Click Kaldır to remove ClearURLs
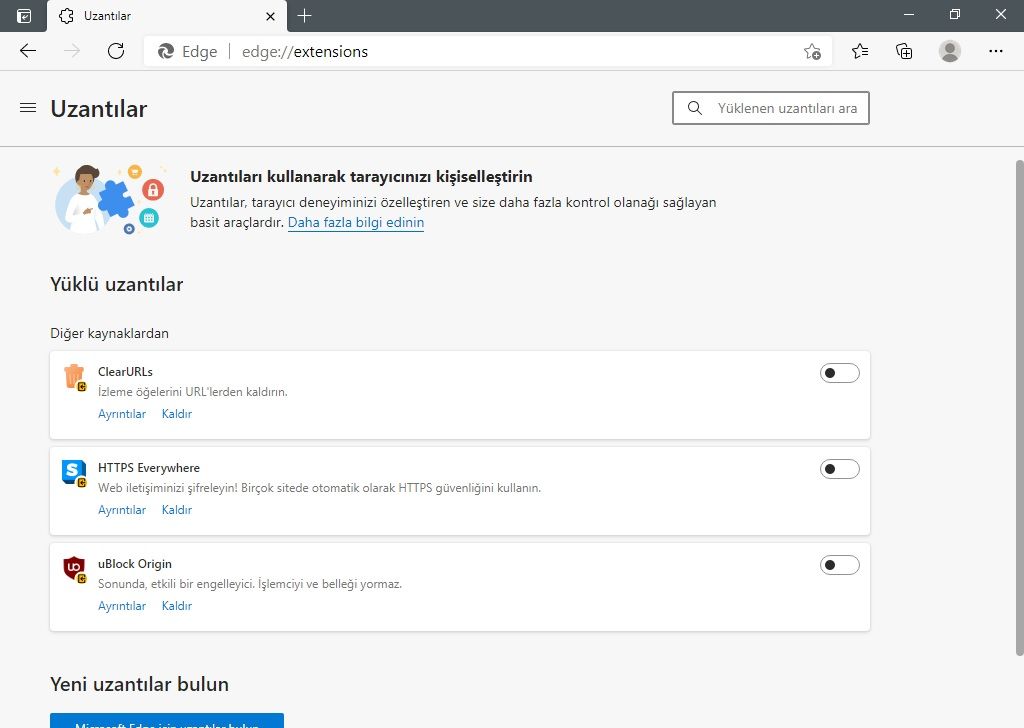Screen dimensions: 1024x728 tap(176, 414)
